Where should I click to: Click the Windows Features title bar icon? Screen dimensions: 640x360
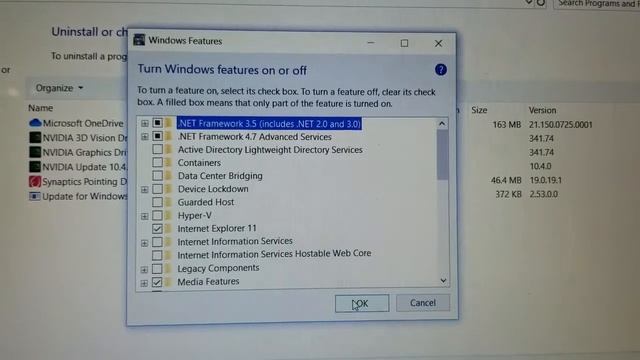pyautogui.click(x=139, y=40)
